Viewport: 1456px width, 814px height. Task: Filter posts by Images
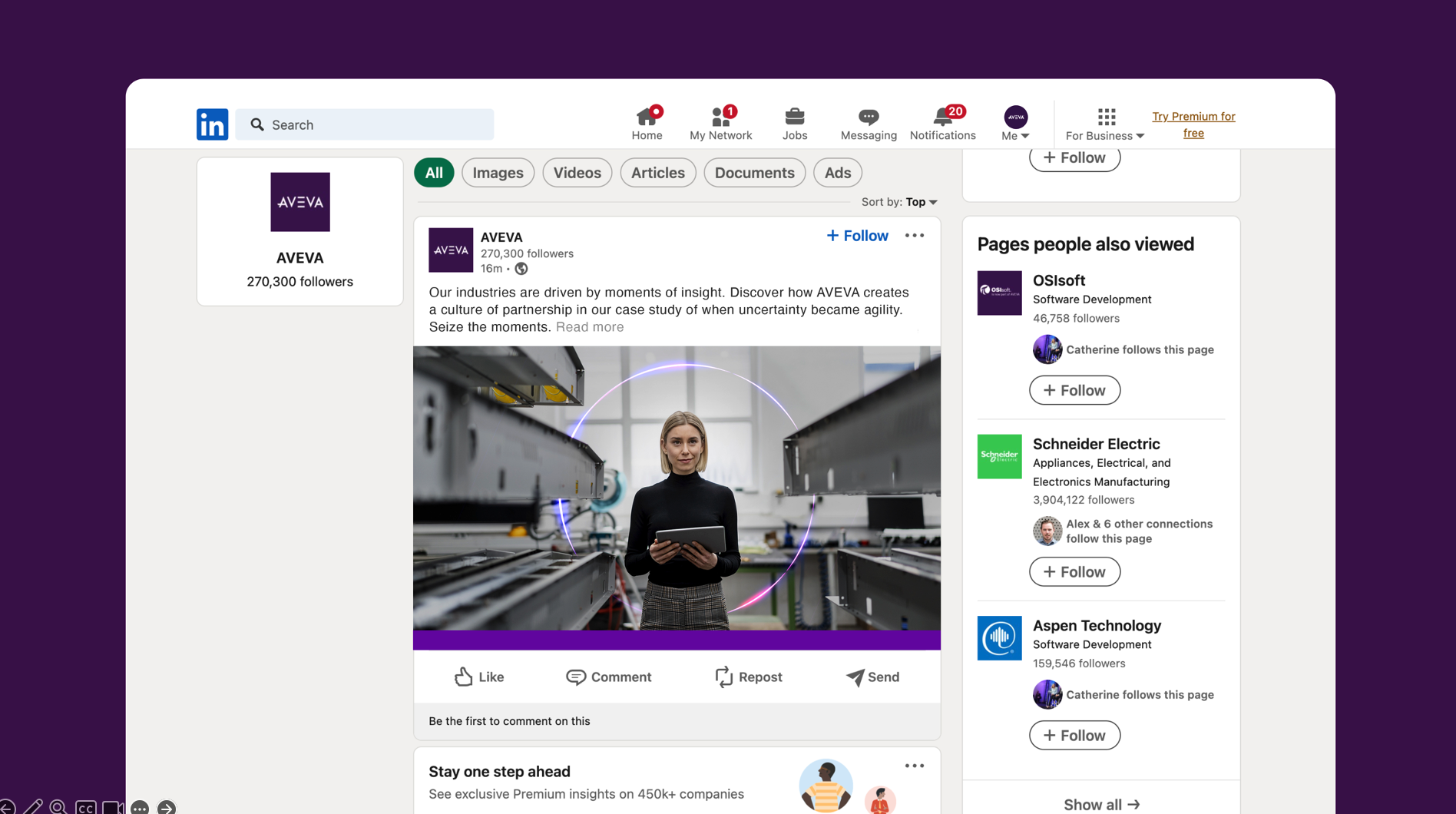(x=498, y=173)
